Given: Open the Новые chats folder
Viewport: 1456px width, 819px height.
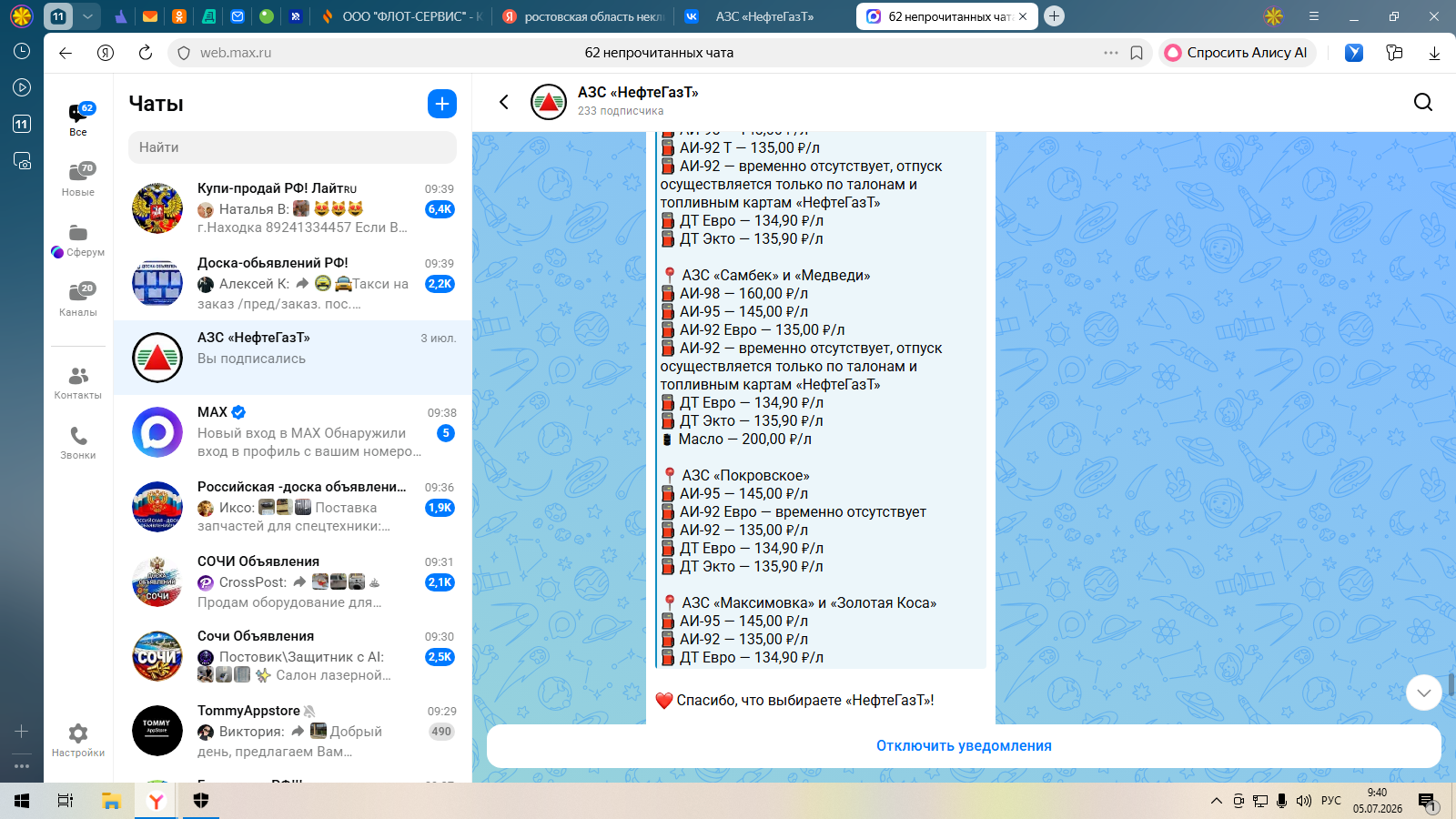Looking at the screenshot, I should click(x=78, y=179).
